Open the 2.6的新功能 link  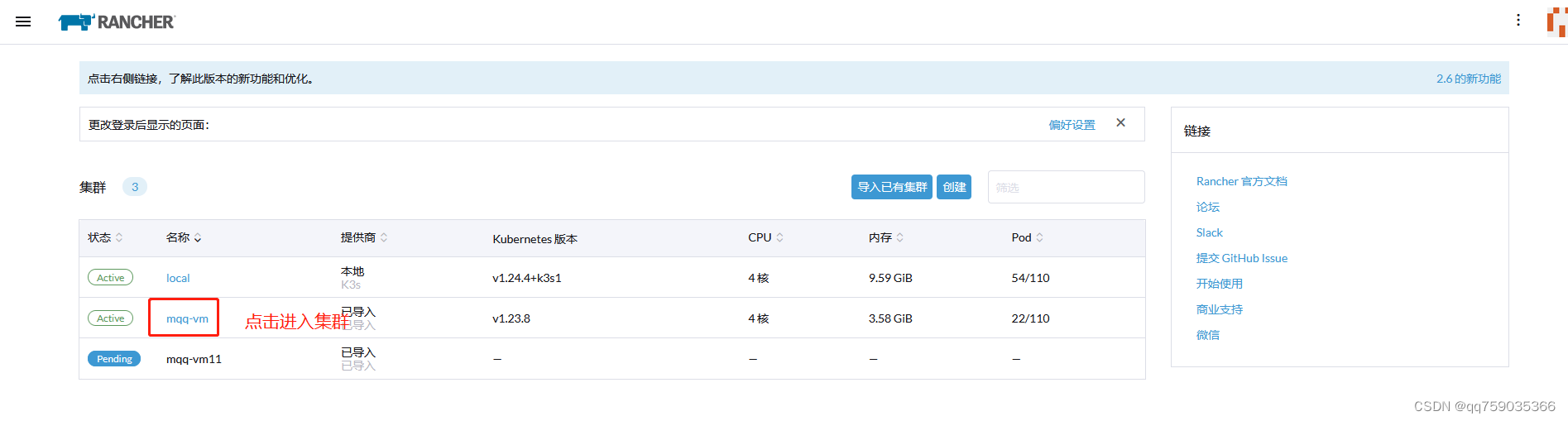(x=1469, y=79)
